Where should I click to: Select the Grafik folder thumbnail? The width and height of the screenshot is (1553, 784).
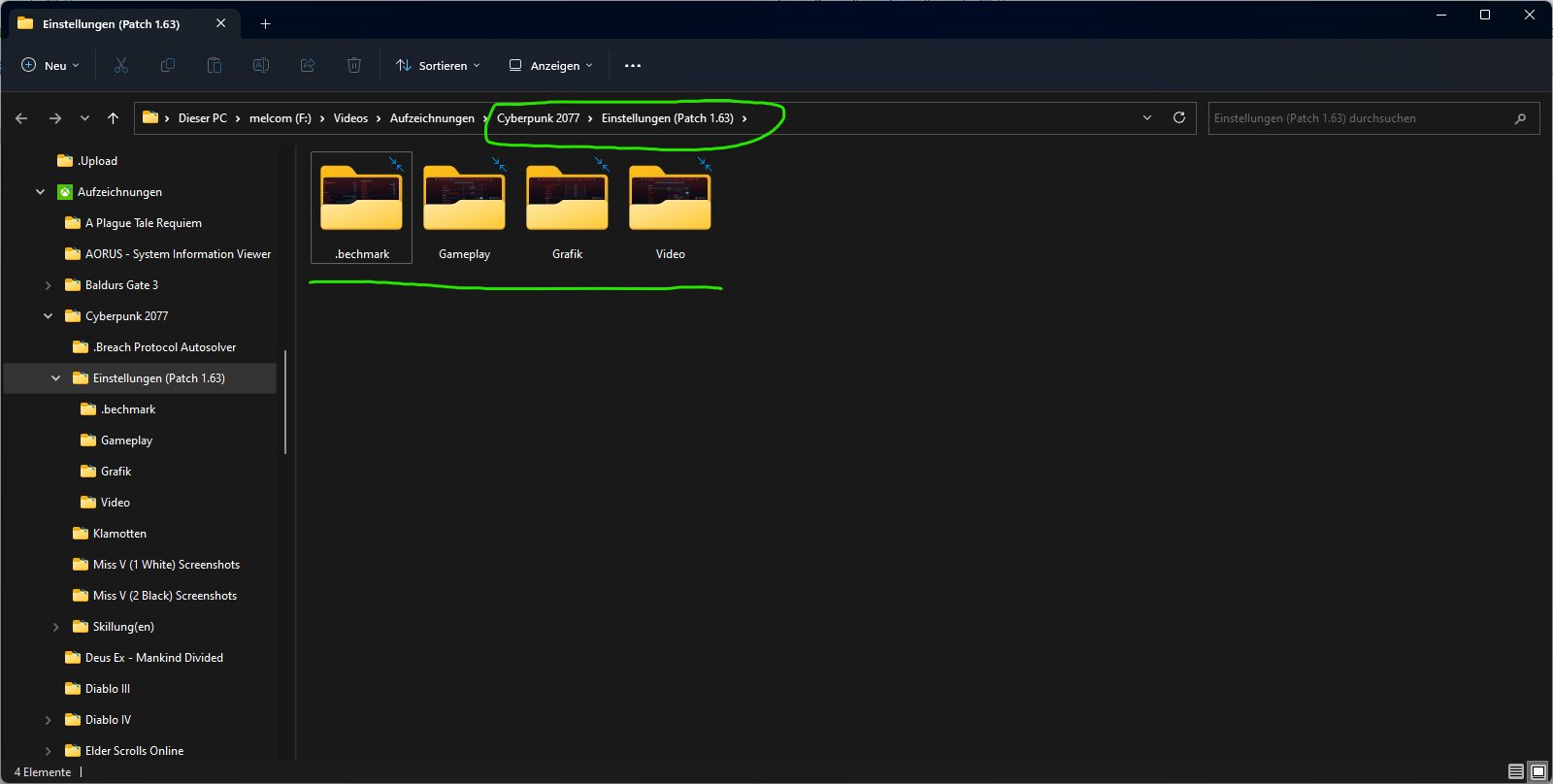pos(567,208)
